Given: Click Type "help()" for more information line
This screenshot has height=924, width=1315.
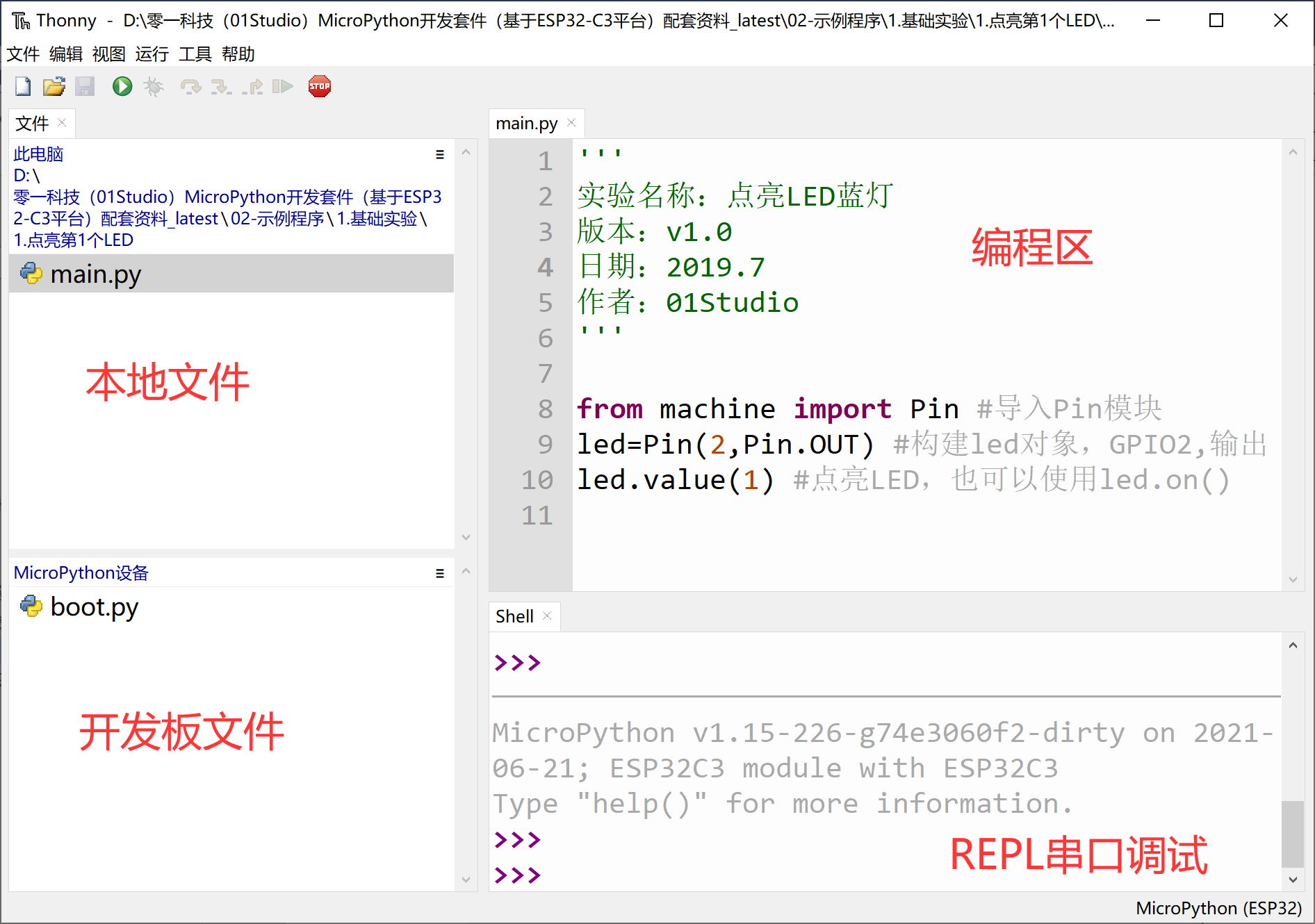Looking at the screenshot, I should [x=782, y=804].
